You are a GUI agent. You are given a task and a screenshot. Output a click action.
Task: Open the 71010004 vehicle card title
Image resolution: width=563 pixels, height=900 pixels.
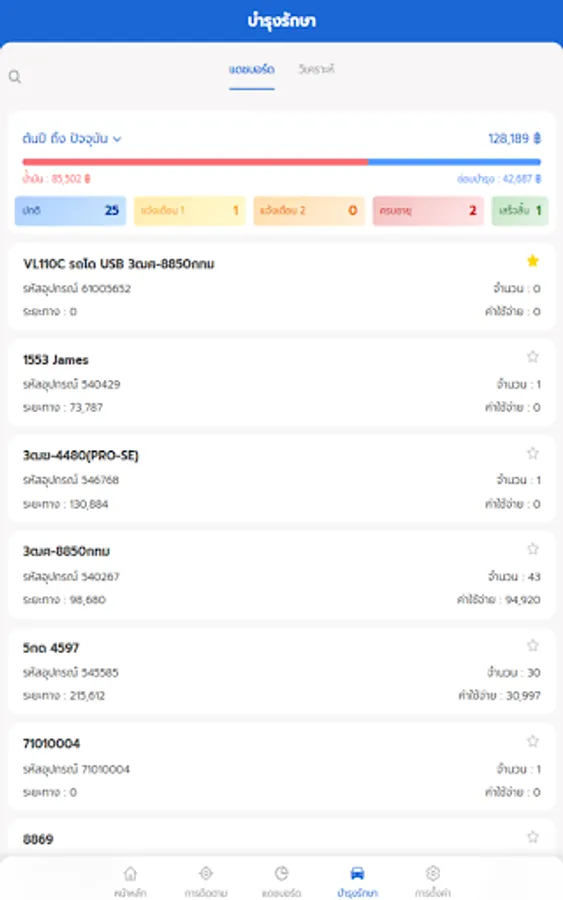52,744
